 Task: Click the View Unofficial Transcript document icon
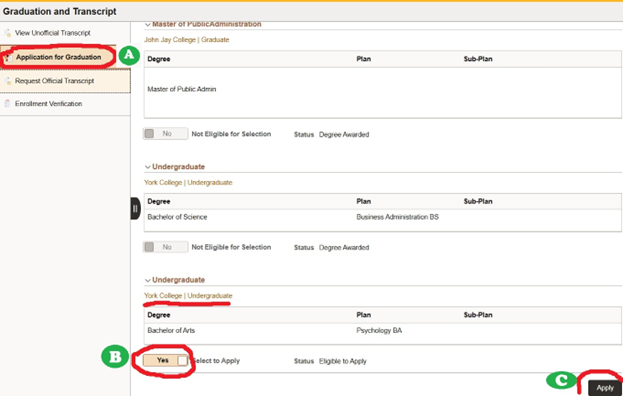click(x=8, y=33)
